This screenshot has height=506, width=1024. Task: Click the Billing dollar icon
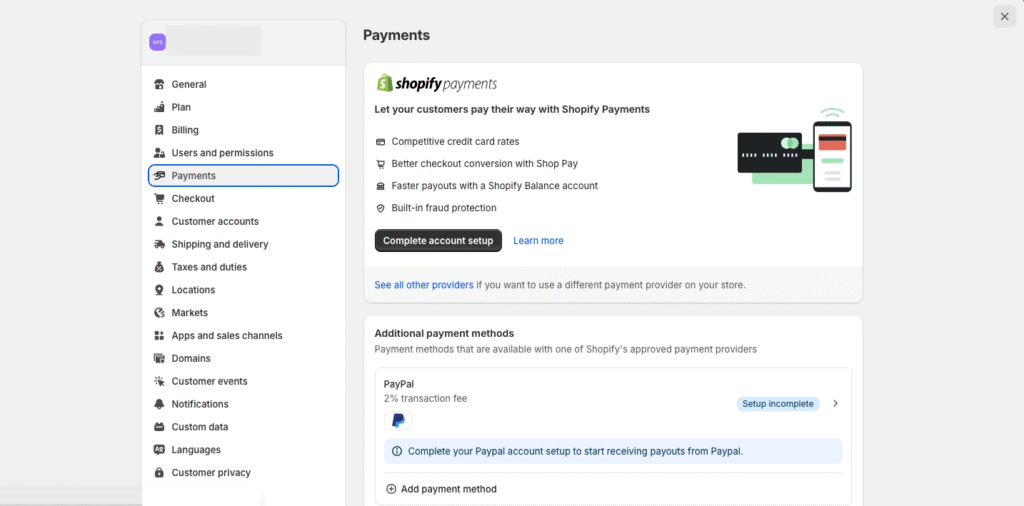click(159, 130)
